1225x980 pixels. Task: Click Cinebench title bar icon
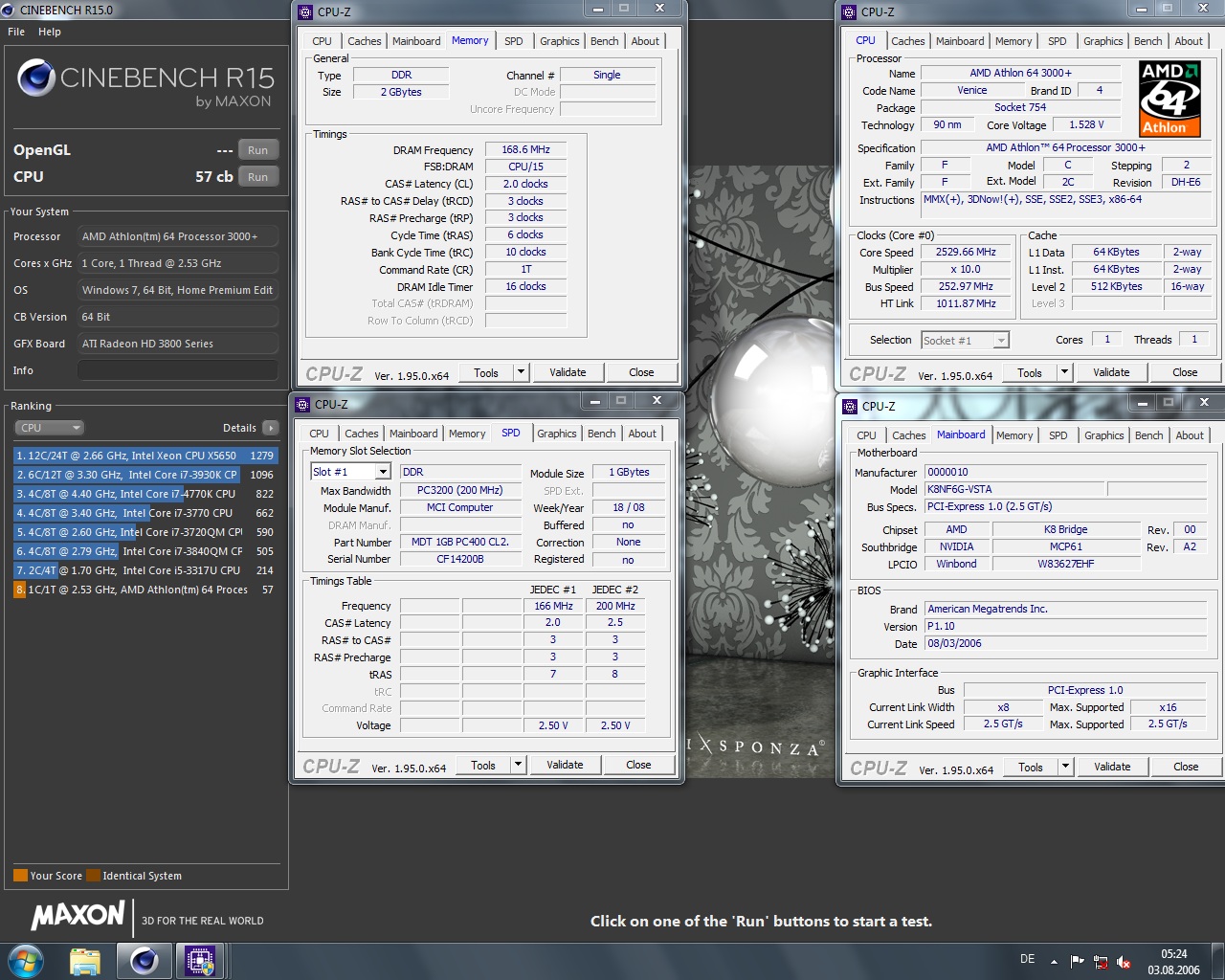[x=9, y=10]
